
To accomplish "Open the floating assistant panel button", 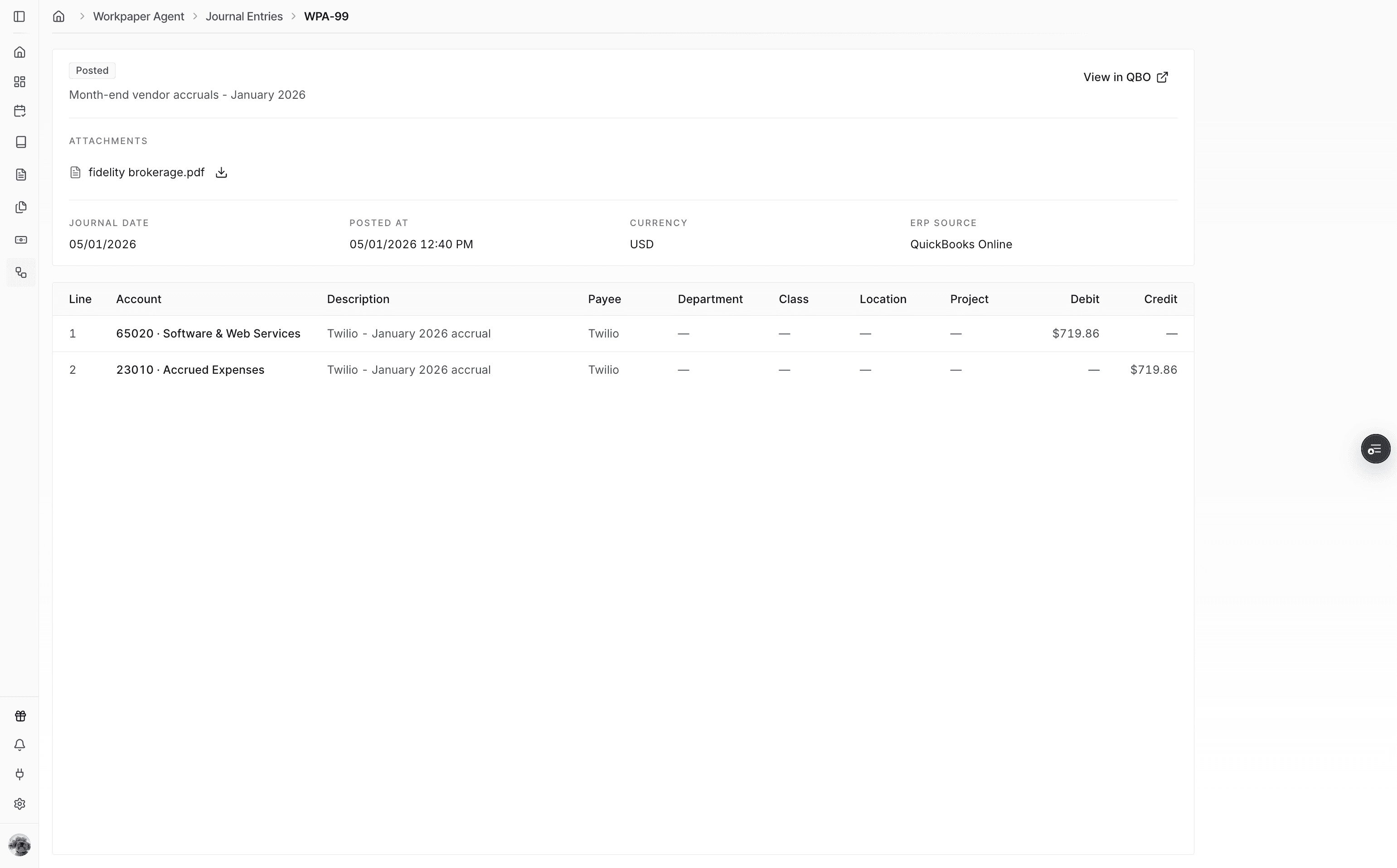I will [1375, 449].
